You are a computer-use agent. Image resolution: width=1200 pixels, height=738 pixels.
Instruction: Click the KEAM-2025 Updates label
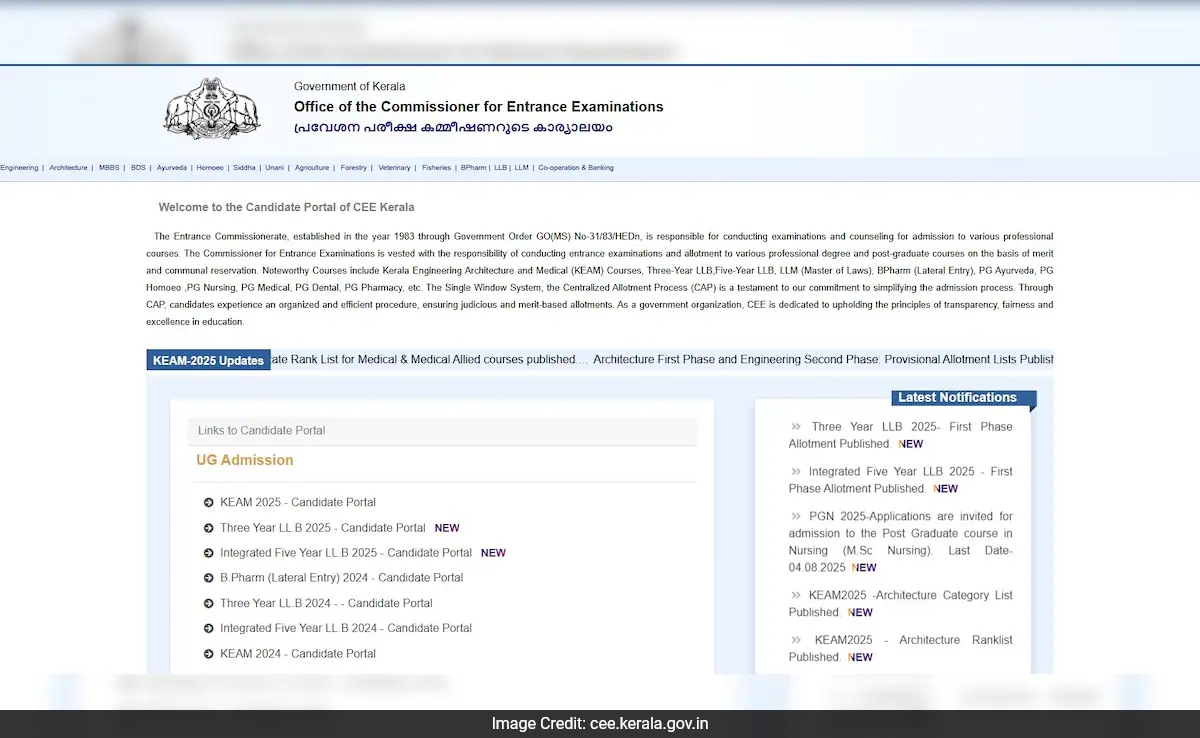pyautogui.click(x=208, y=359)
